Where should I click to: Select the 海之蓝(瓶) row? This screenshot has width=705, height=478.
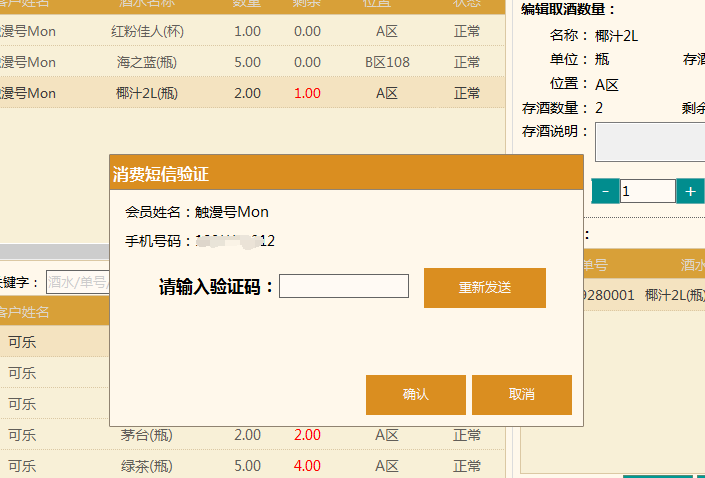tap(147, 62)
